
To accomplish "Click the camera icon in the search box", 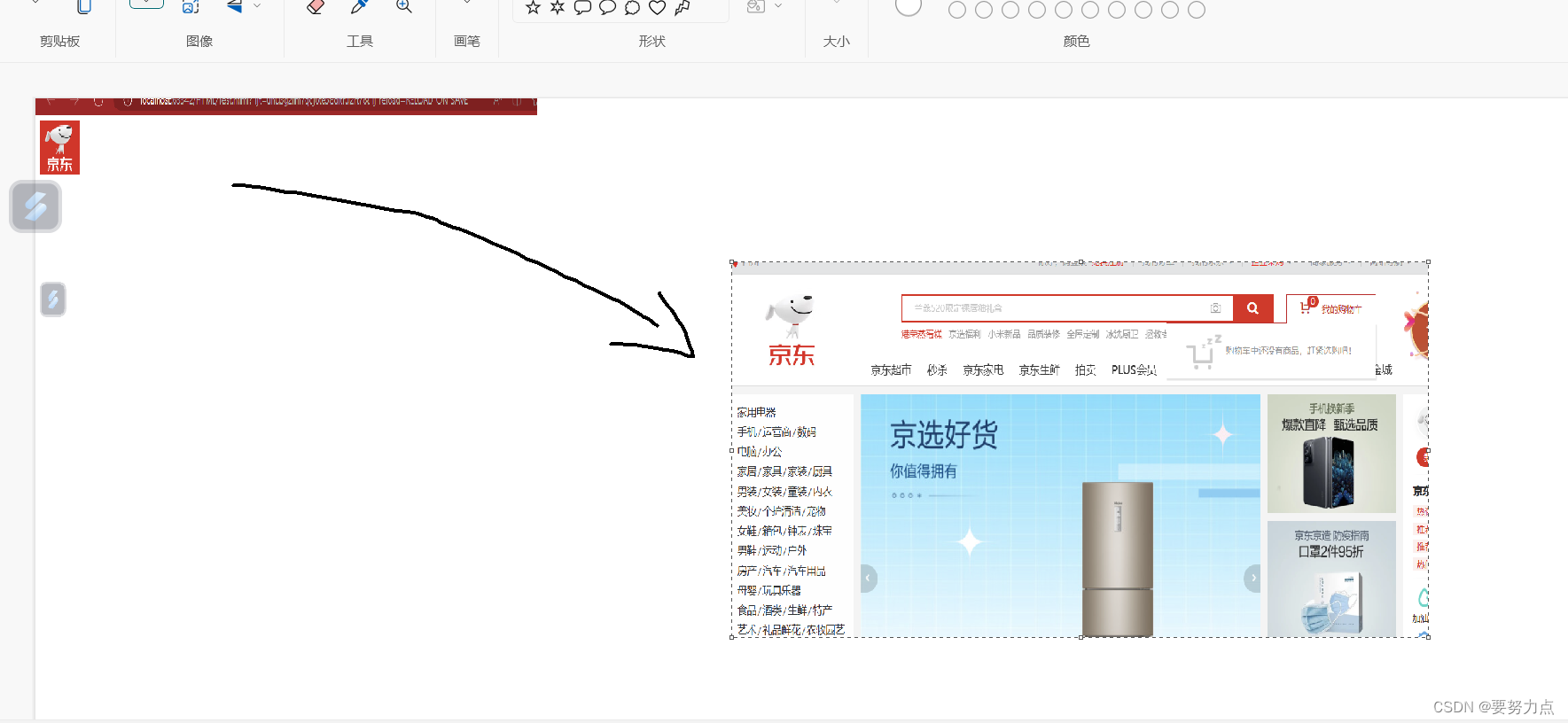I will tap(1215, 308).
